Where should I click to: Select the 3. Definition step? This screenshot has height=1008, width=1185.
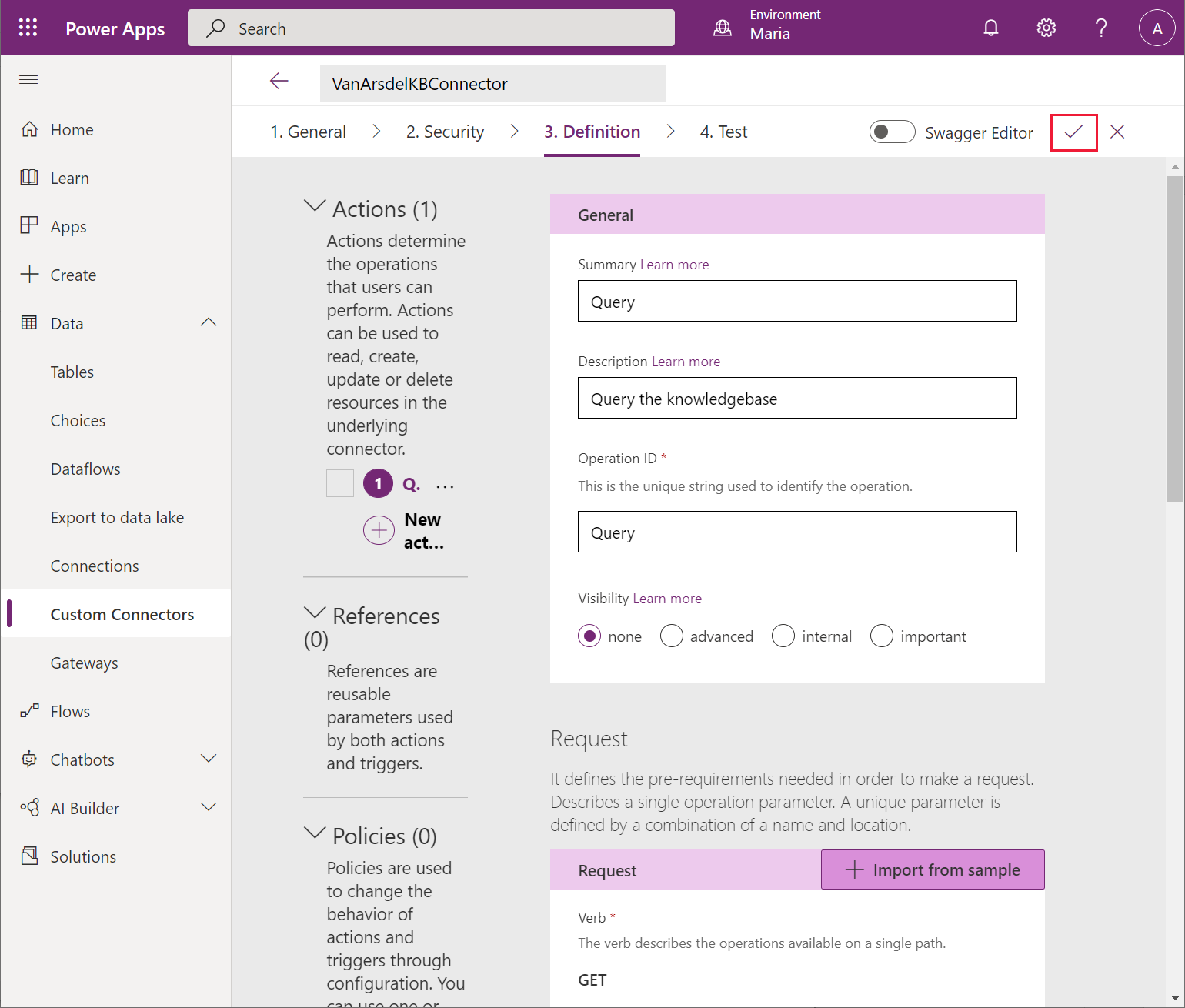[592, 132]
